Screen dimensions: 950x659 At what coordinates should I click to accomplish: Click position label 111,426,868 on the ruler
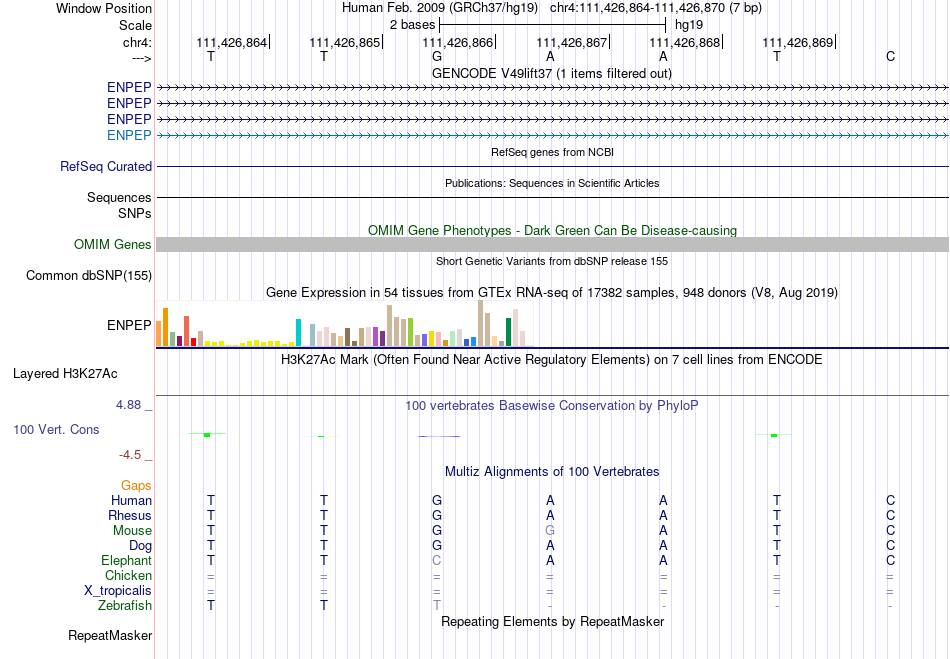point(685,42)
